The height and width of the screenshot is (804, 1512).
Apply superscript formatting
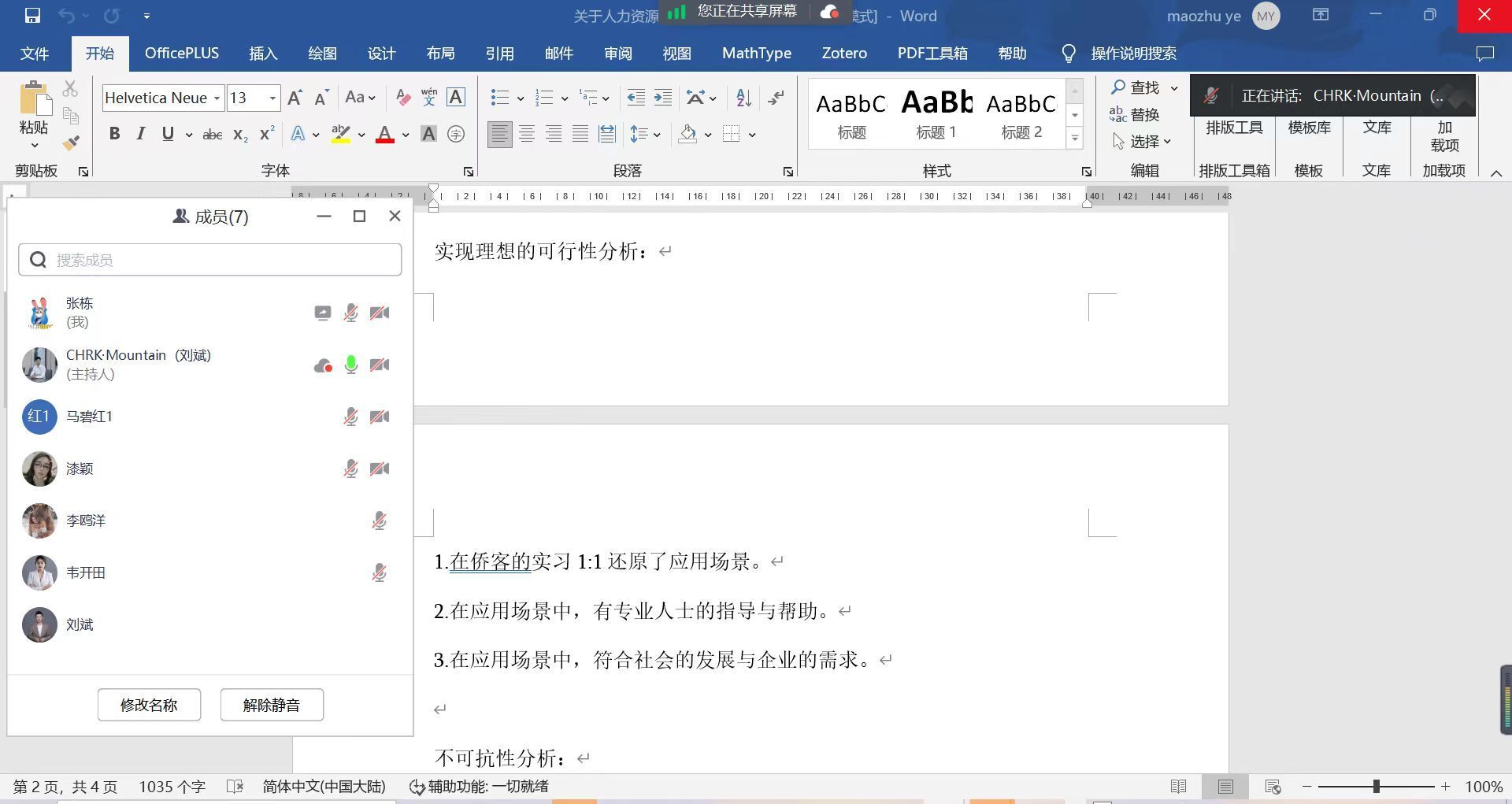[267, 134]
